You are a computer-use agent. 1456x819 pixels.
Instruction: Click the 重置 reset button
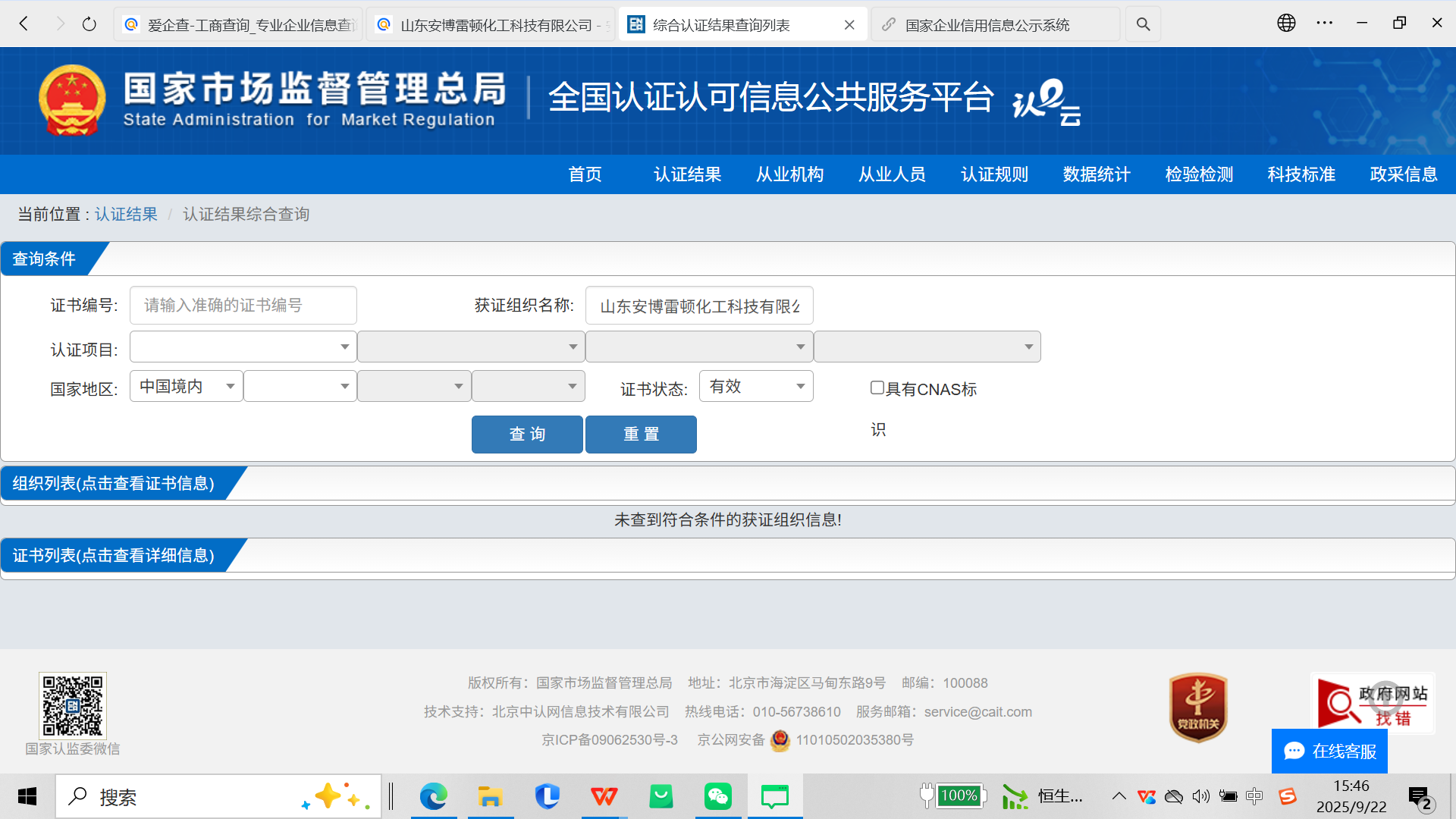[641, 435]
